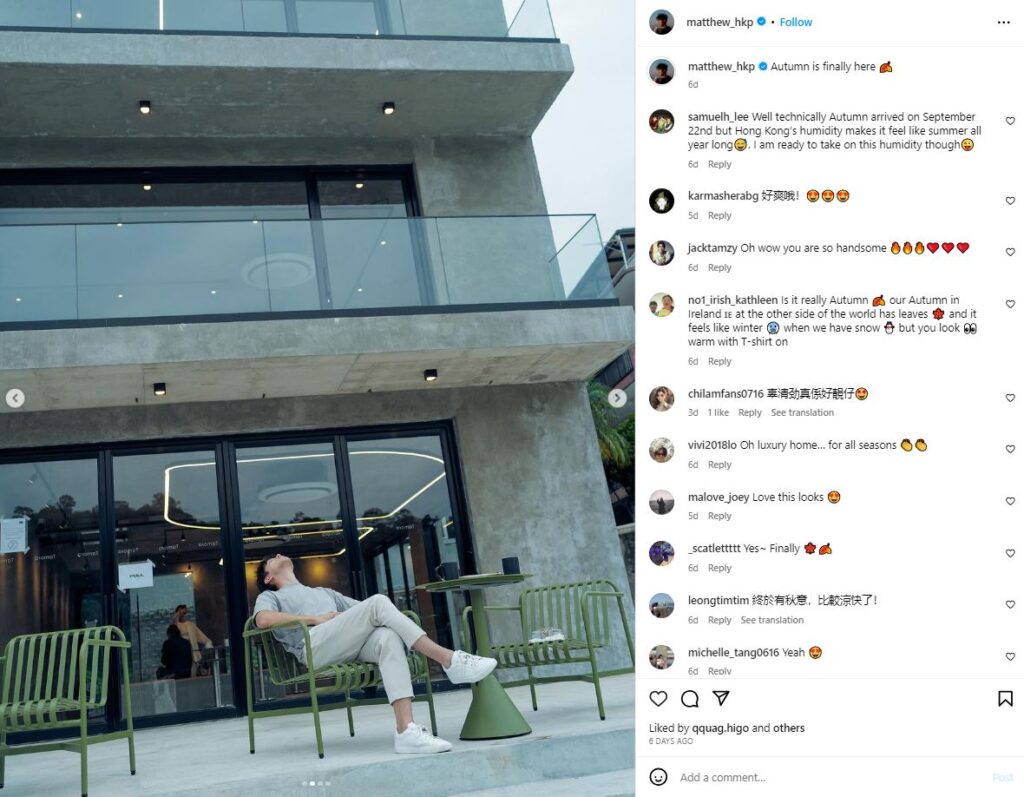
Task: Like samuelh_lee's comment
Action: (x=1010, y=121)
